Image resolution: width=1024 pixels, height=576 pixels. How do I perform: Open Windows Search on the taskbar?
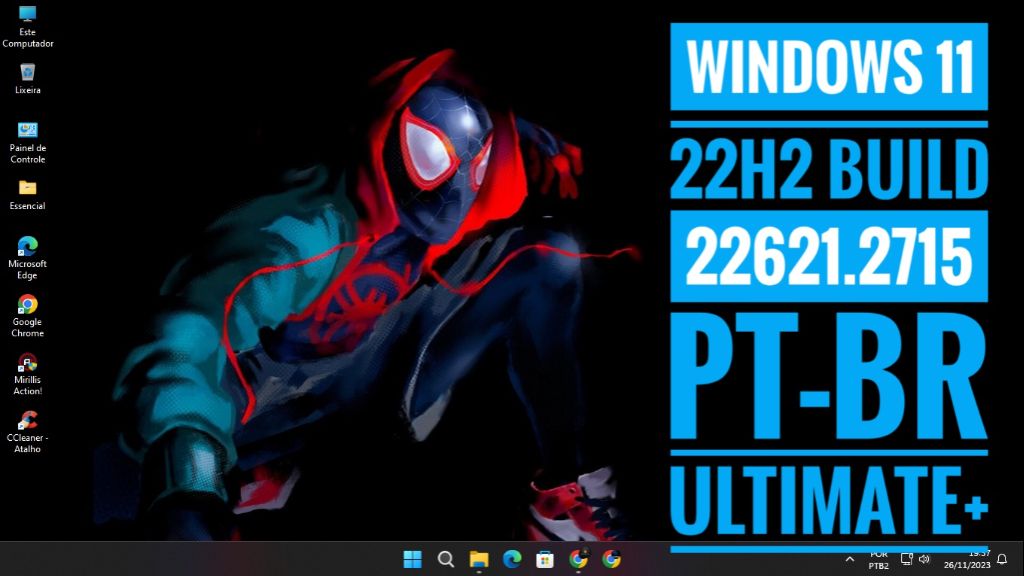[445, 560]
